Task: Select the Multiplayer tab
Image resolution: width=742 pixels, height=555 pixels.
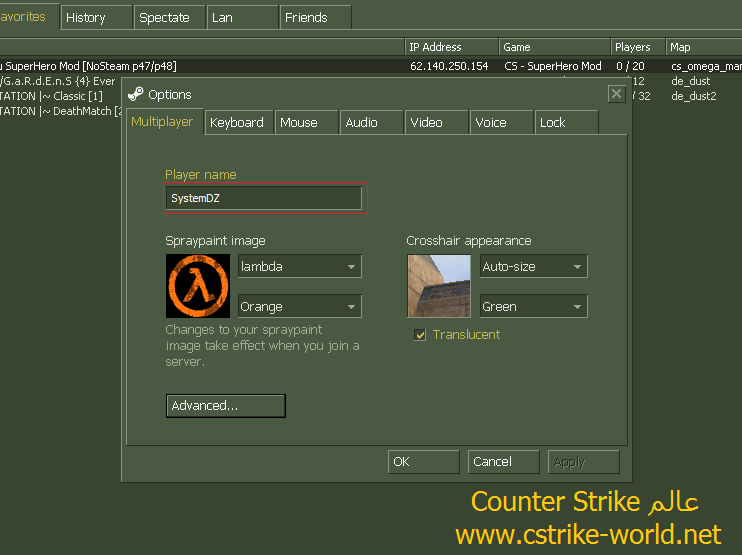Action: (x=165, y=122)
